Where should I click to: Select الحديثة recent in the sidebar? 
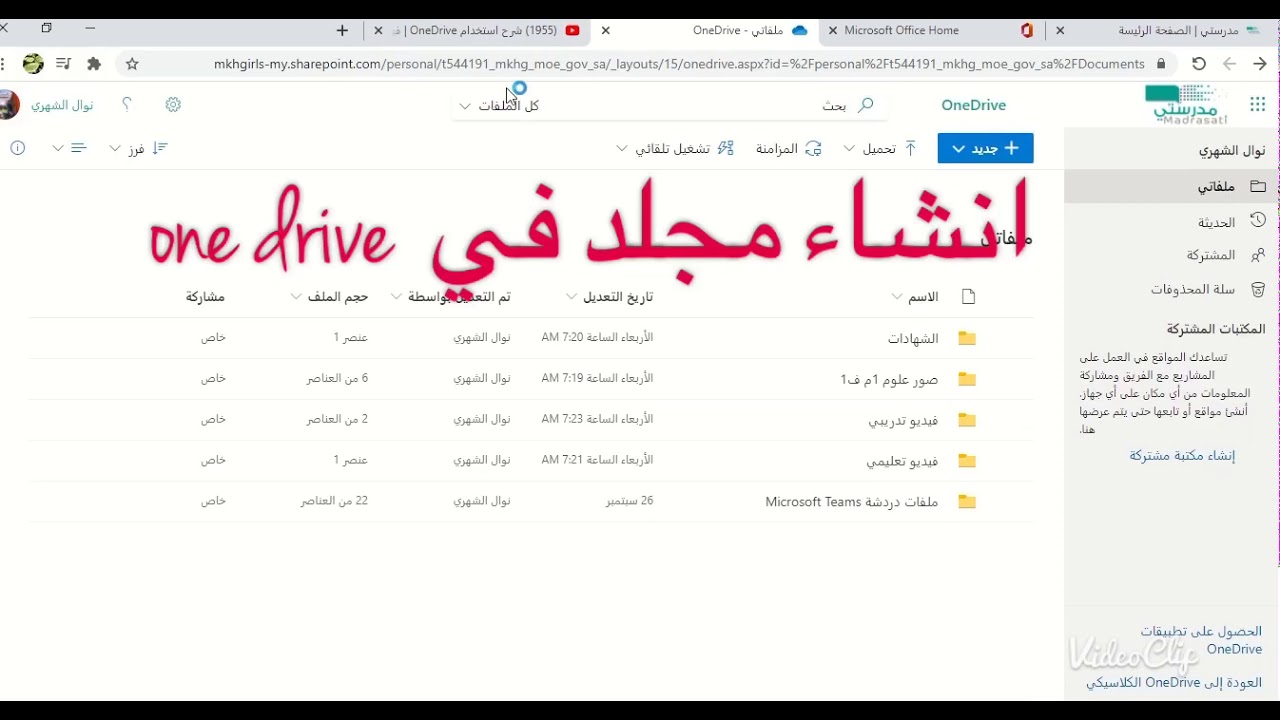click(1172, 221)
